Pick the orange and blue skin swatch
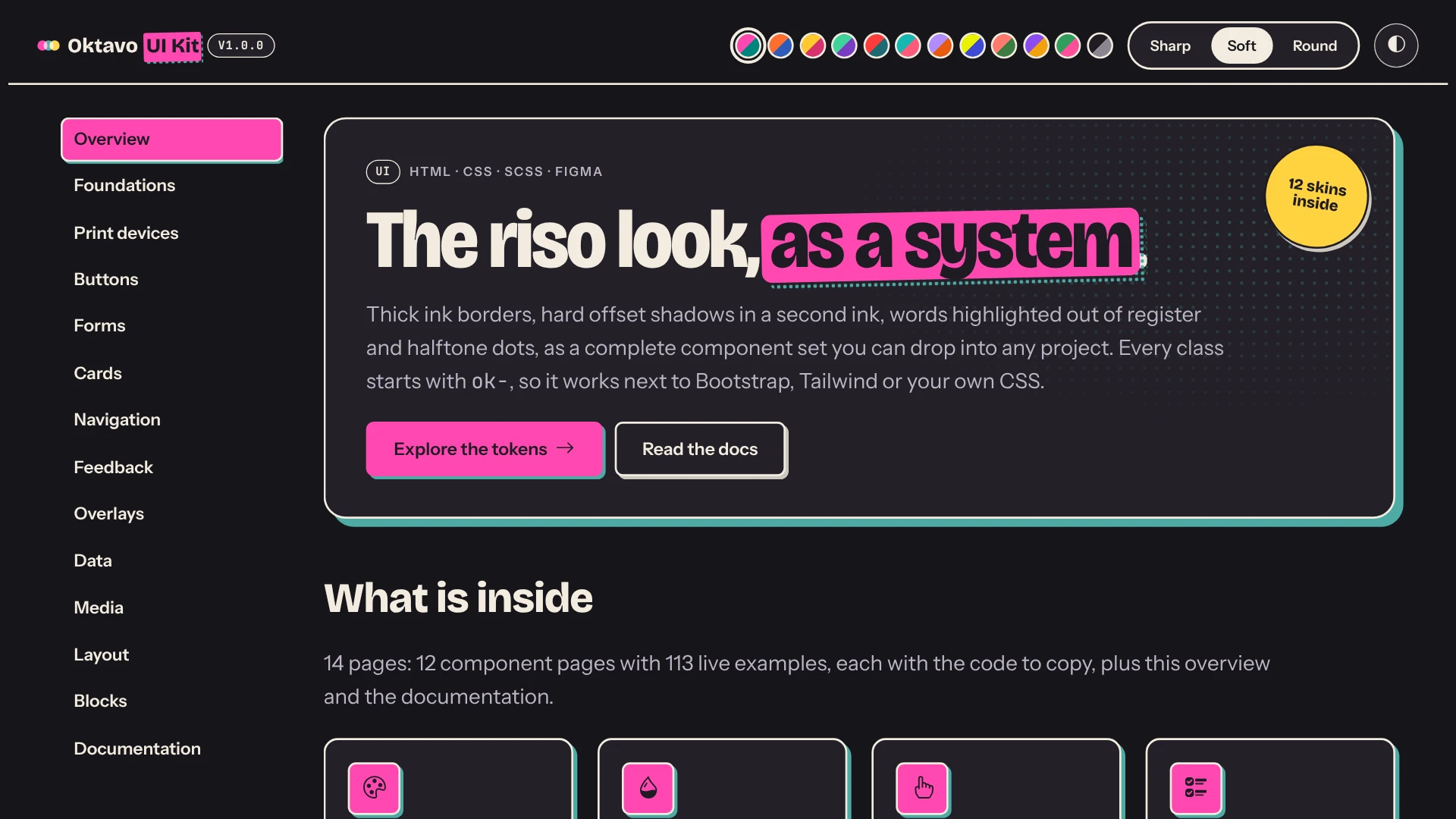 click(780, 45)
